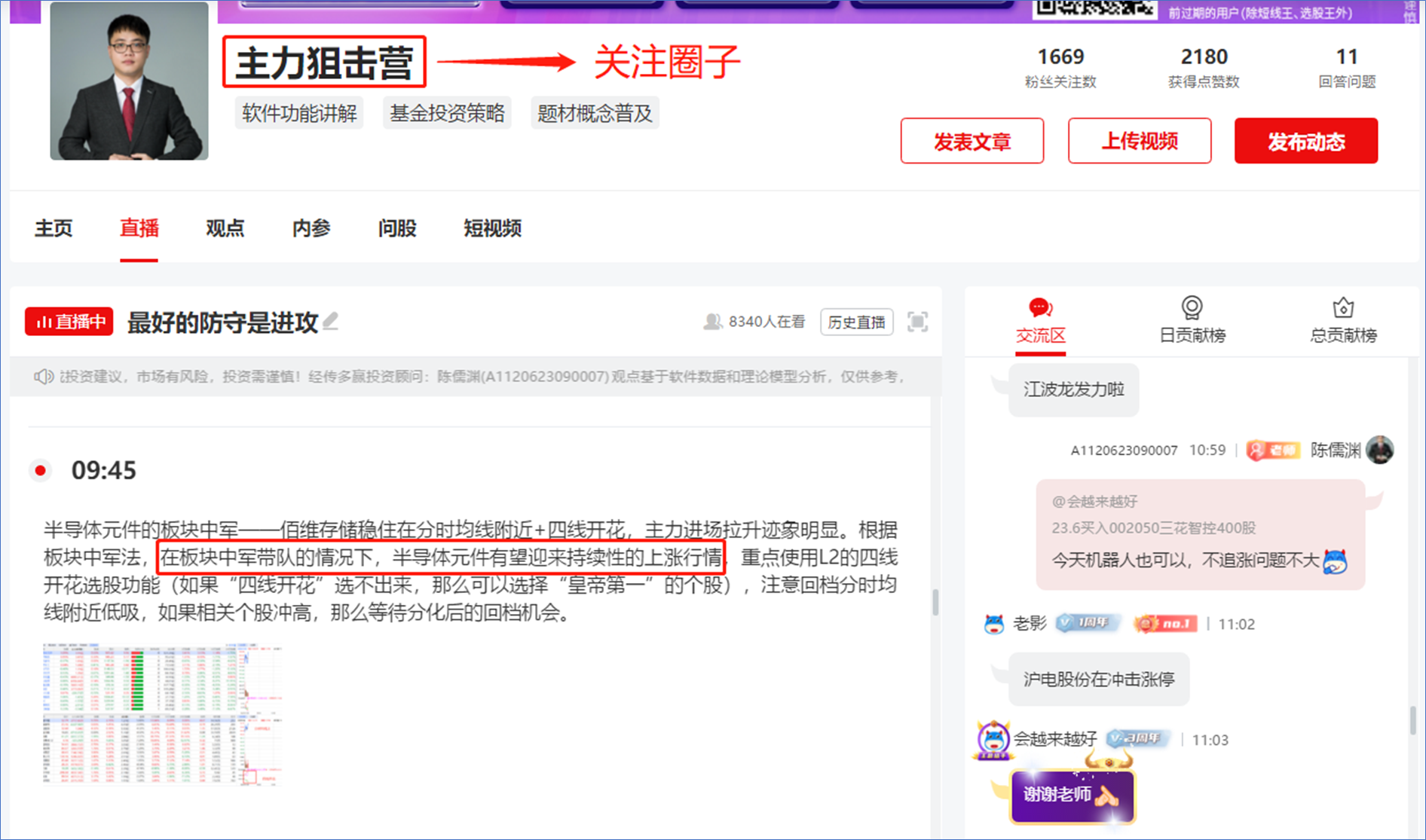Click the 主力狙击营 circle name
1426x840 pixels.
tap(324, 62)
